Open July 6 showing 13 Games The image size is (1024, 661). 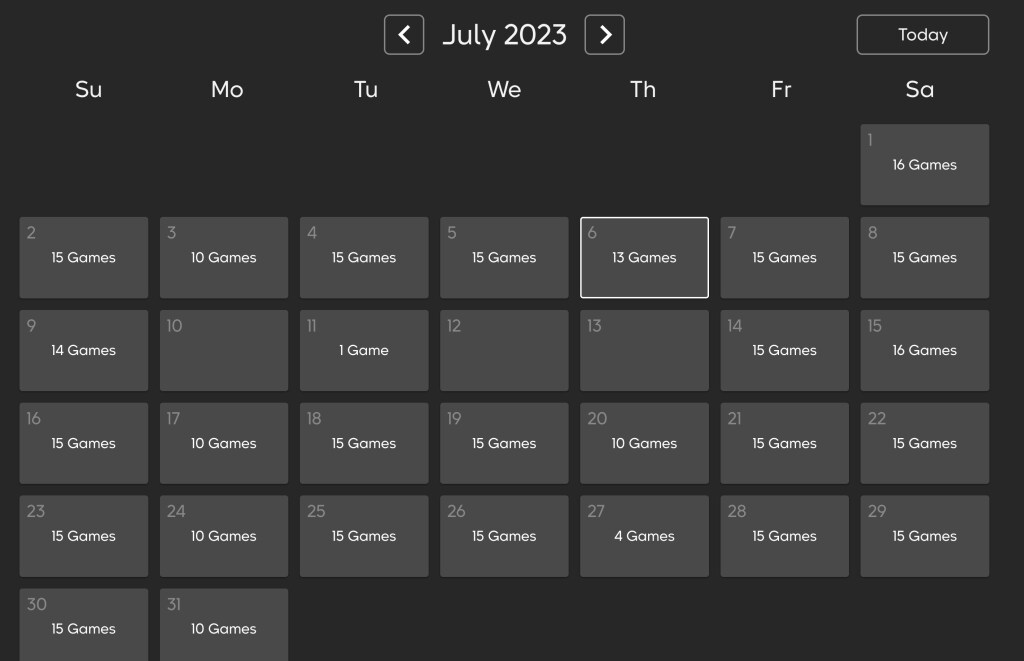click(644, 257)
